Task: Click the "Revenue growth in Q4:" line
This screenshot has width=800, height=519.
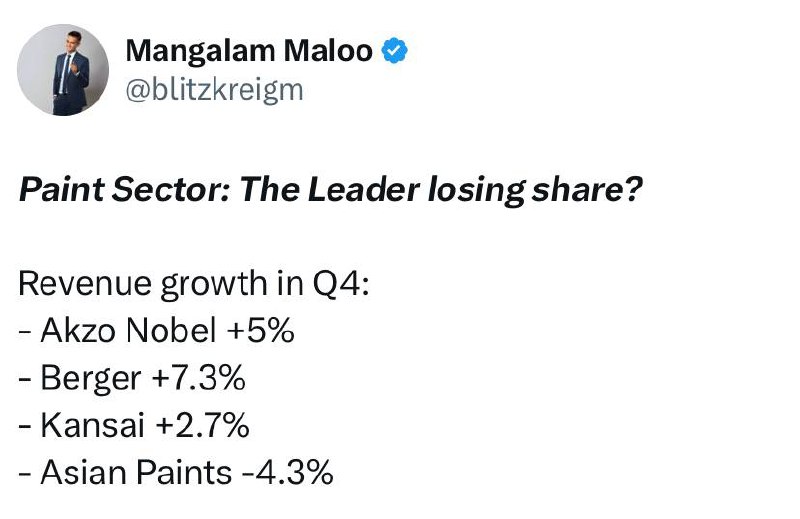Action: (194, 284)
